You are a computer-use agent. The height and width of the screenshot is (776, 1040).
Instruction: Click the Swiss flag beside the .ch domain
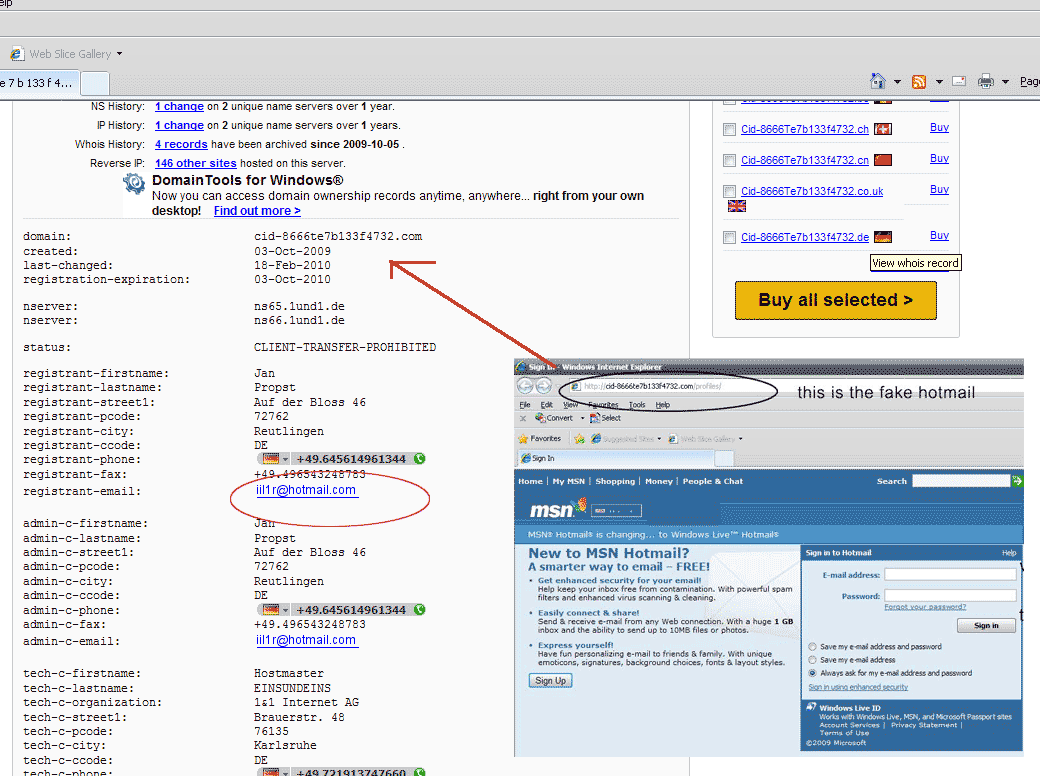point(883,129)
